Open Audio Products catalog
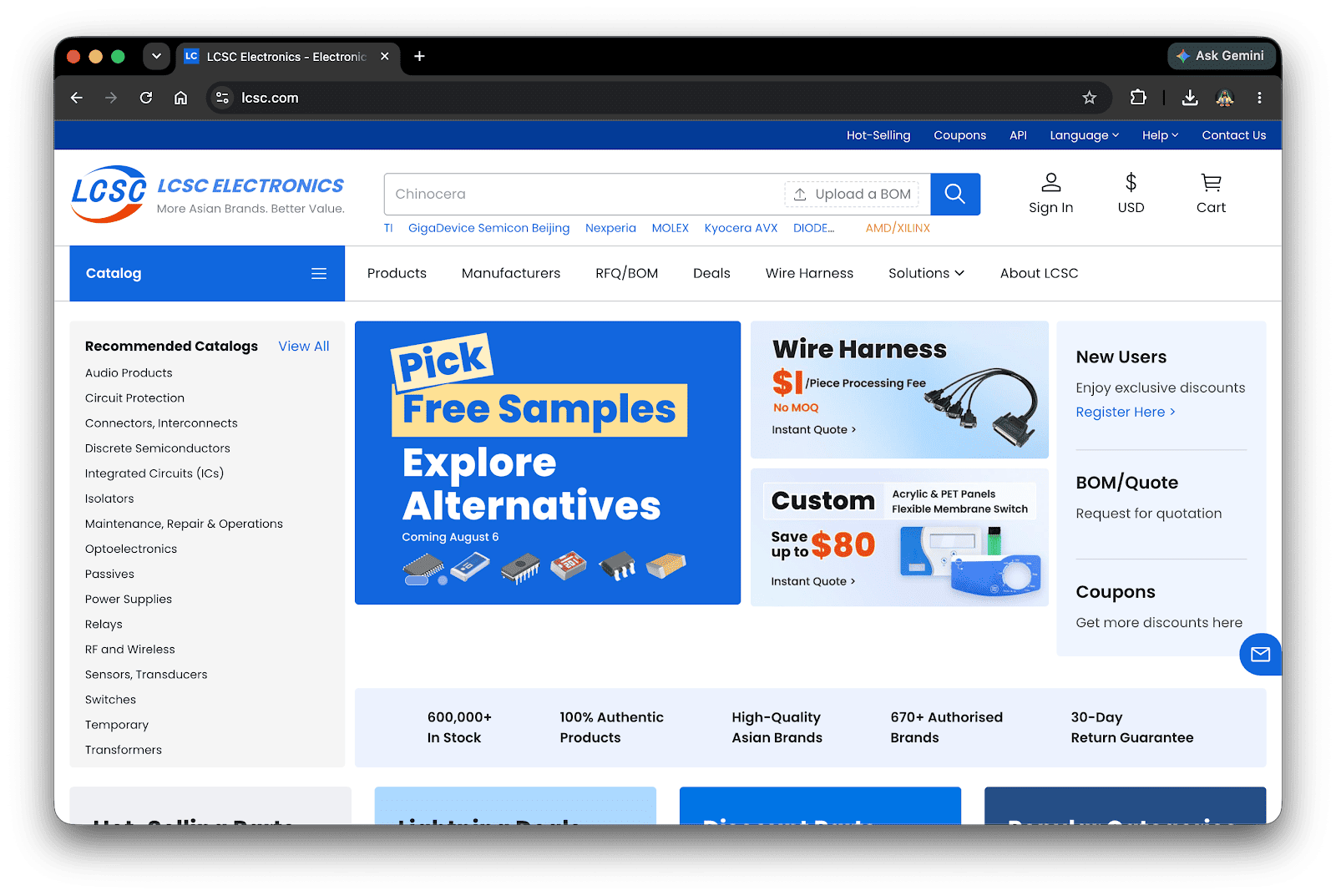 (x=129, y=373)
